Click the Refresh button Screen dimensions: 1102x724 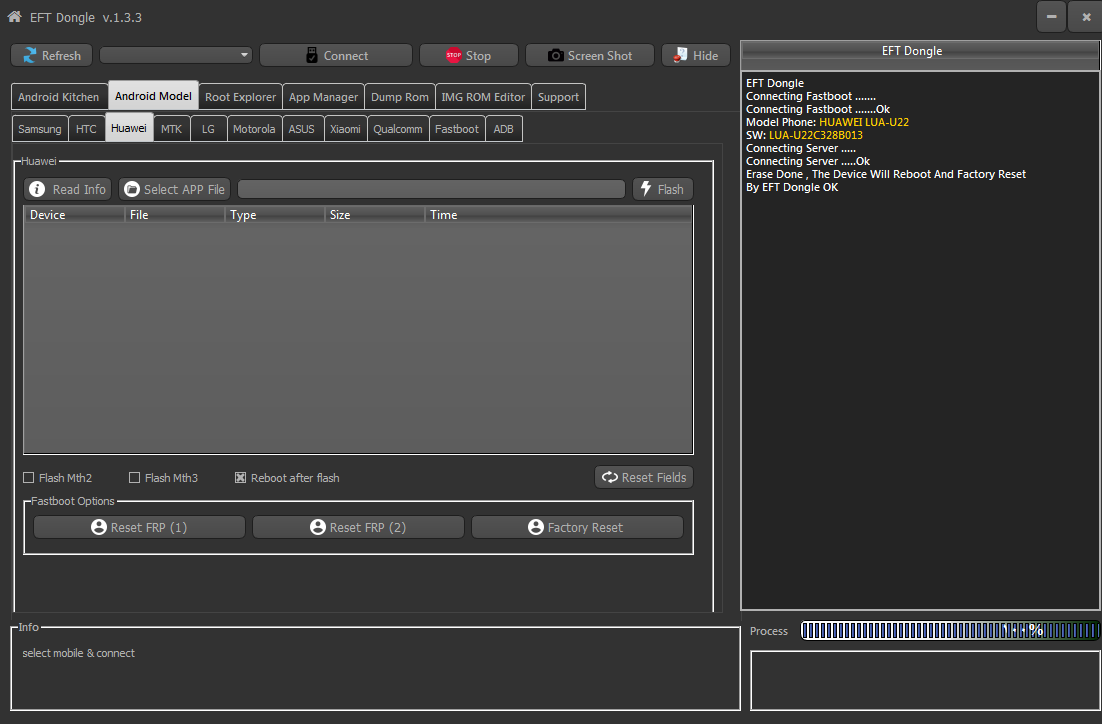(51, 56)
